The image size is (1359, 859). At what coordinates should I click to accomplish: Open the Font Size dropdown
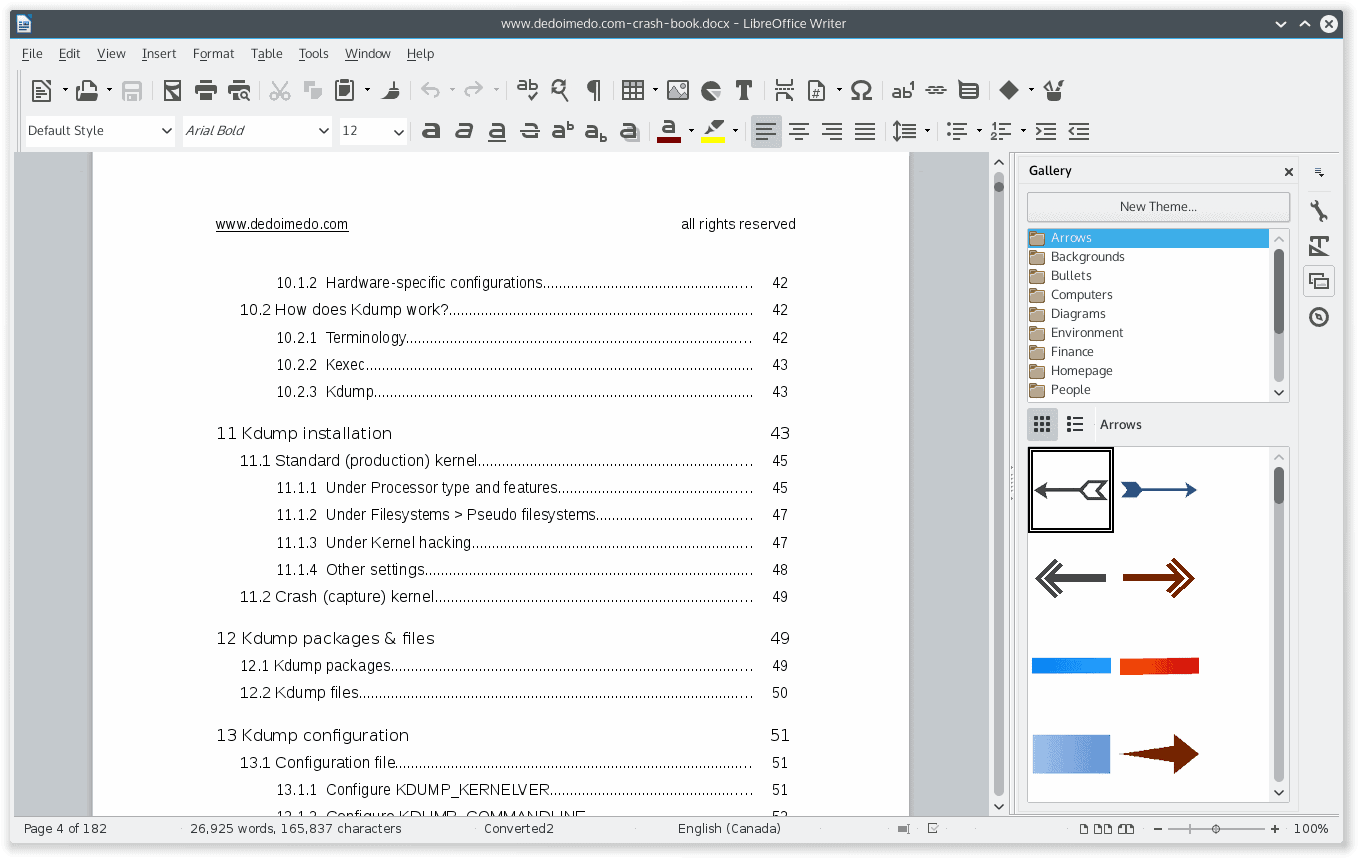pos(398,131)
